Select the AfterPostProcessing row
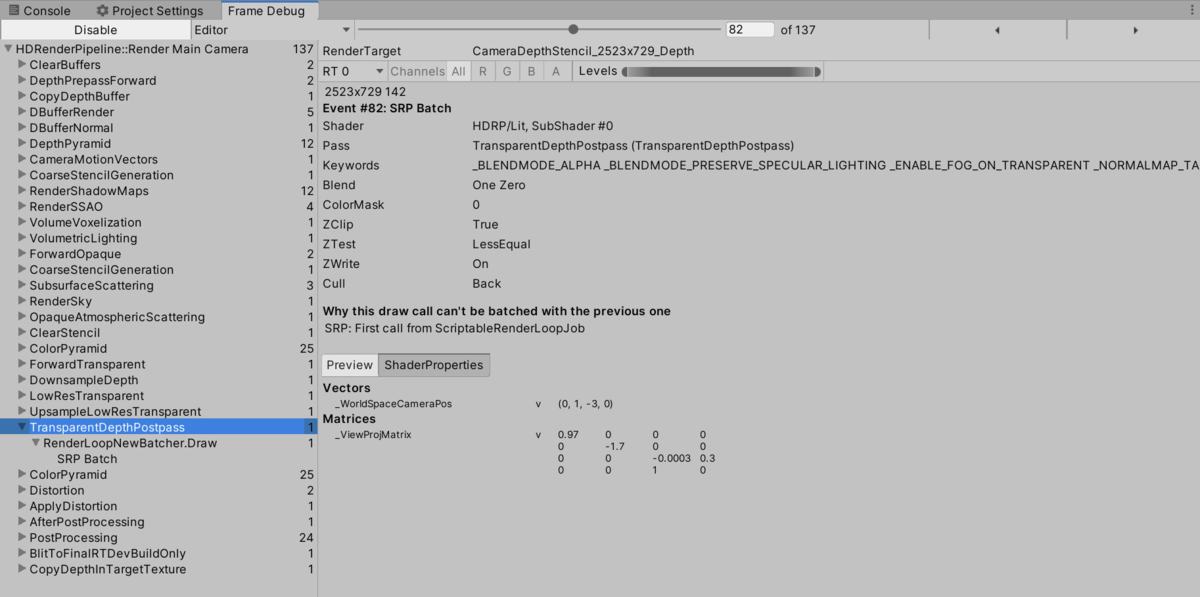This screenshot has height=597, width=1200. [x=159, y=522]
